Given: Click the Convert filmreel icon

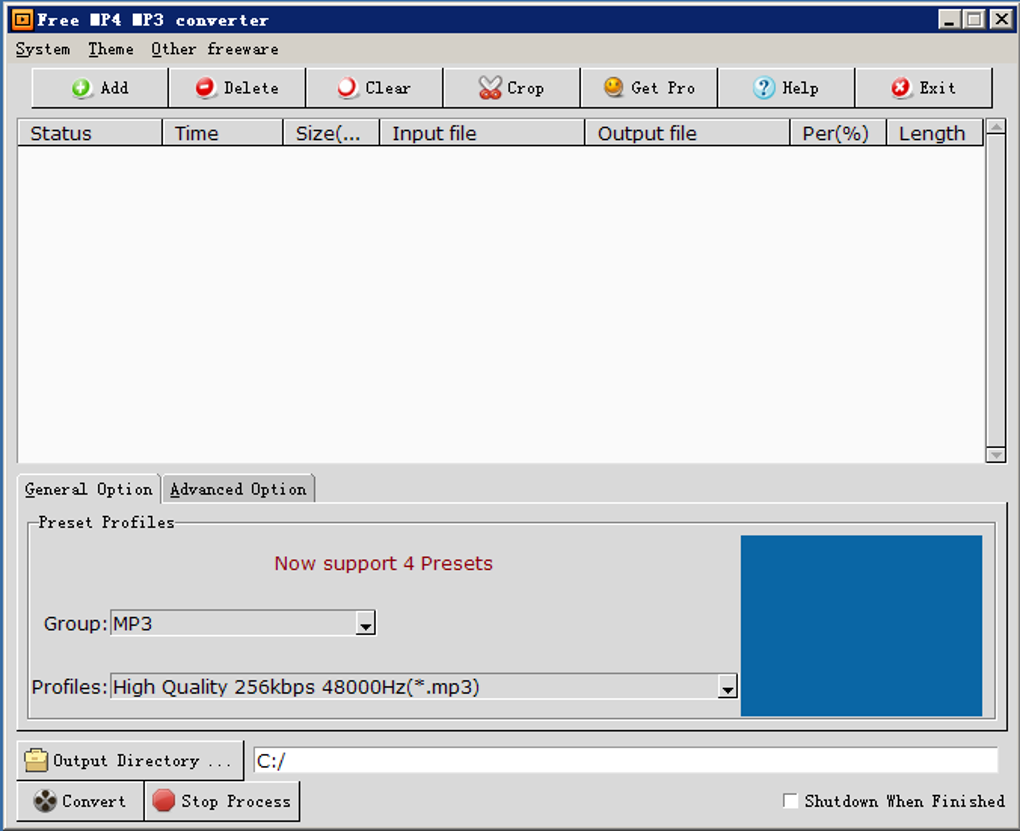Looking at the screenshot, I should (45, 801).
